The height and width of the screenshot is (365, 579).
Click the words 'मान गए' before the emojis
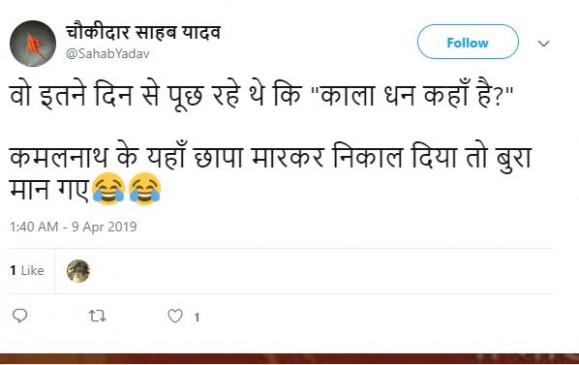49,190
